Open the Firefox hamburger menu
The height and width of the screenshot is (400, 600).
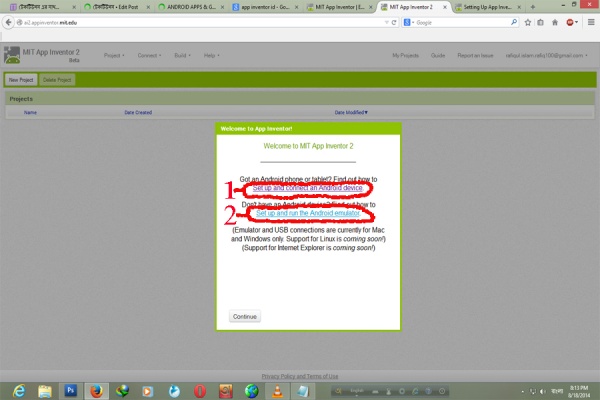[591, 22]
